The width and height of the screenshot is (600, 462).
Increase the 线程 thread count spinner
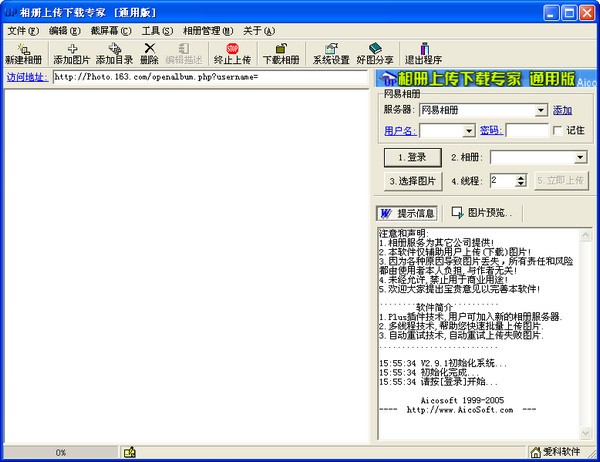point(520,178)
